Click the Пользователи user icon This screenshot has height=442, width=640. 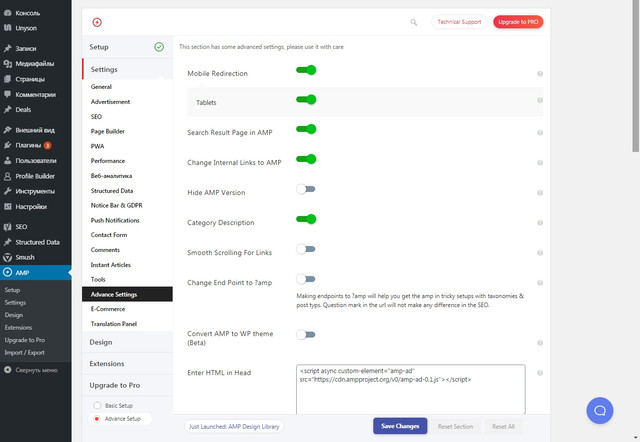(x=7, y=160)
